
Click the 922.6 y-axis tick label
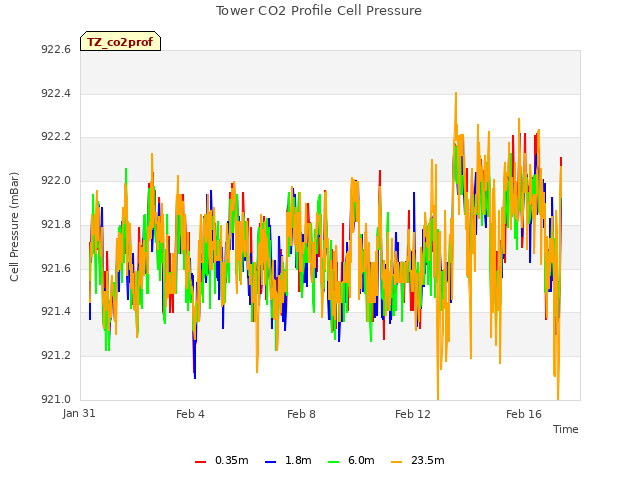56,49
